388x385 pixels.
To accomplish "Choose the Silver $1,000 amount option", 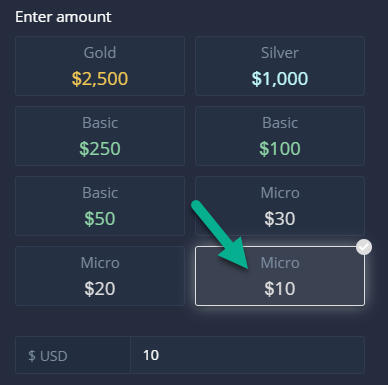I will 280,66.
